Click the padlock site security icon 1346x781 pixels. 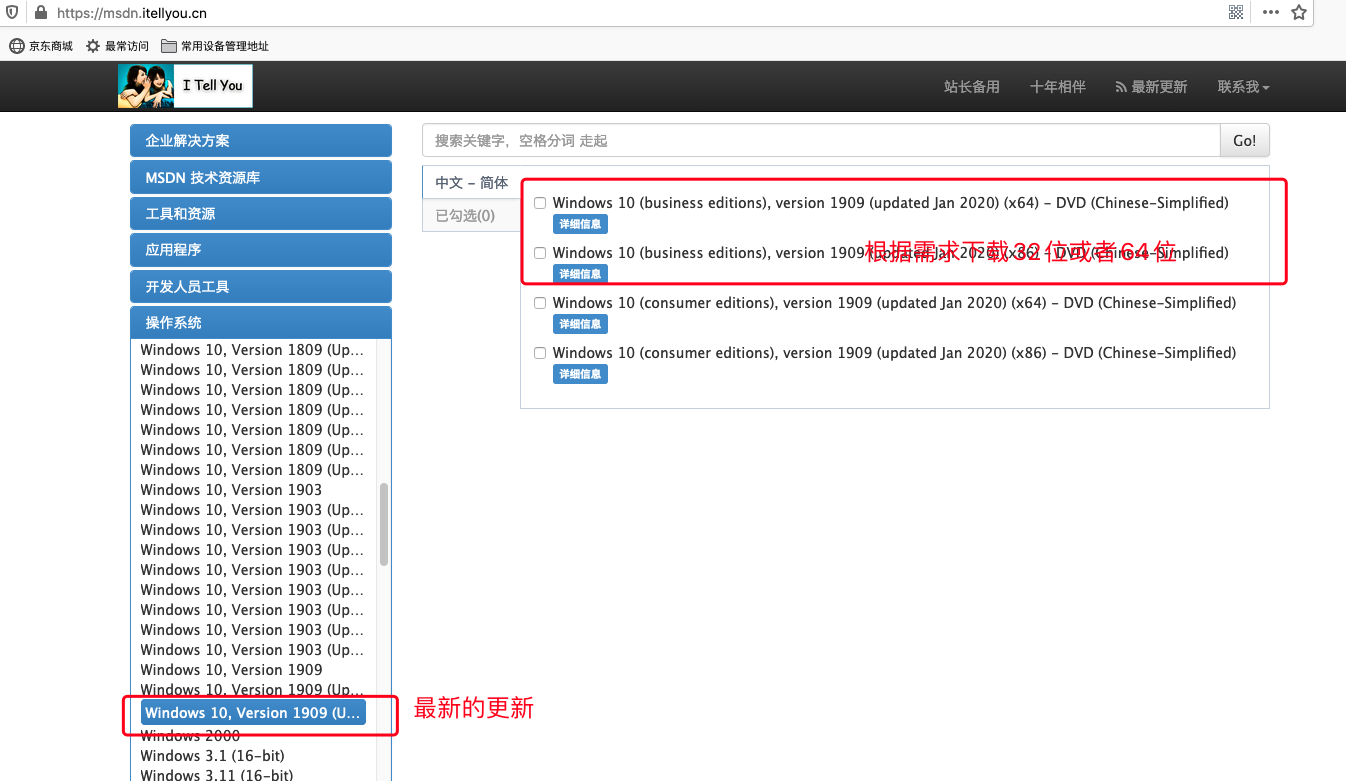[x=41, y=13]
